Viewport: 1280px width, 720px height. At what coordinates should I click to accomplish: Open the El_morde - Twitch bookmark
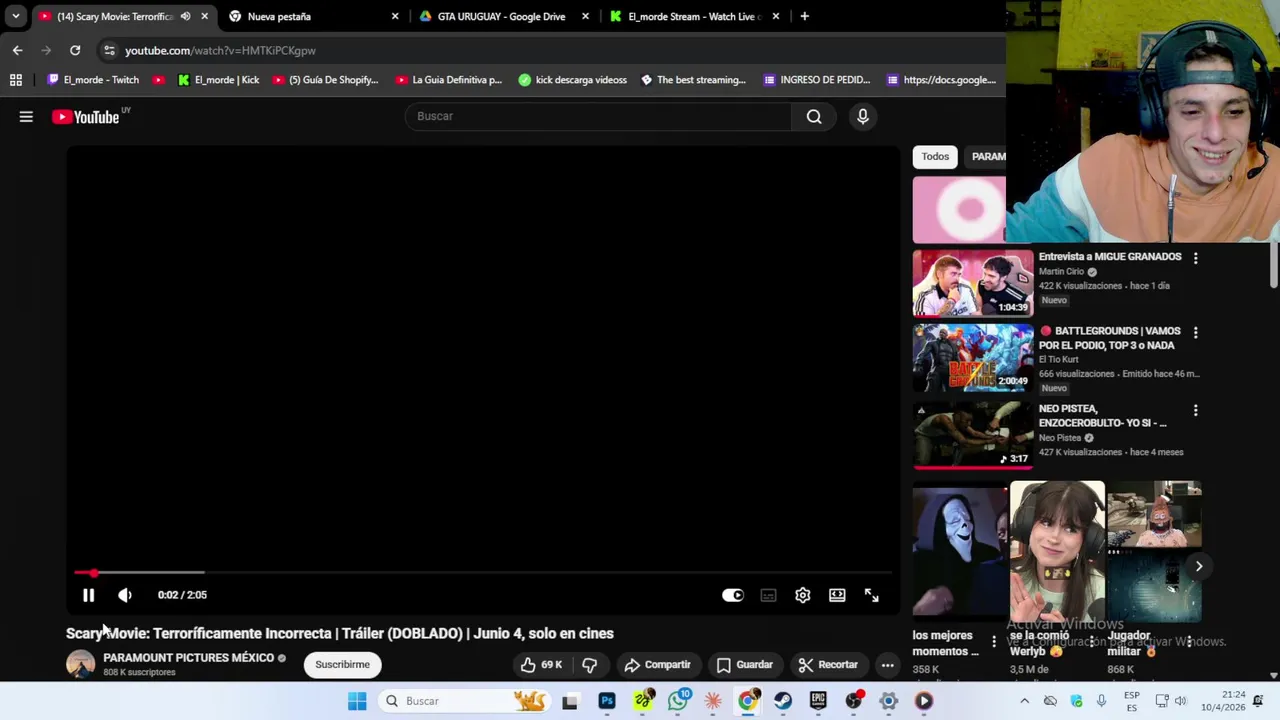[93, 80]
